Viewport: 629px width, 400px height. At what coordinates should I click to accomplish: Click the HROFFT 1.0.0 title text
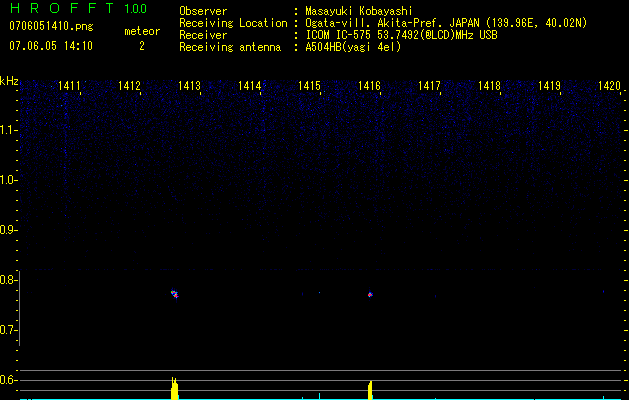[x=79, y=8]
